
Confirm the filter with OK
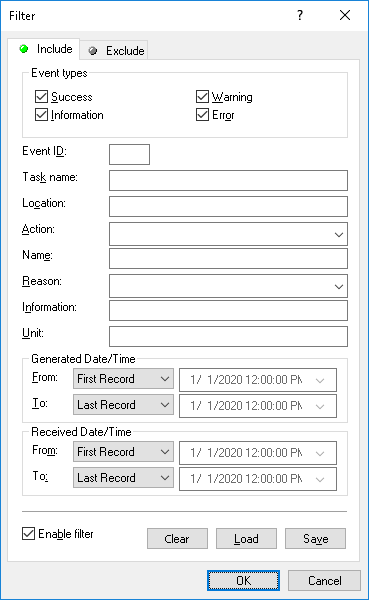click(243, 580)
